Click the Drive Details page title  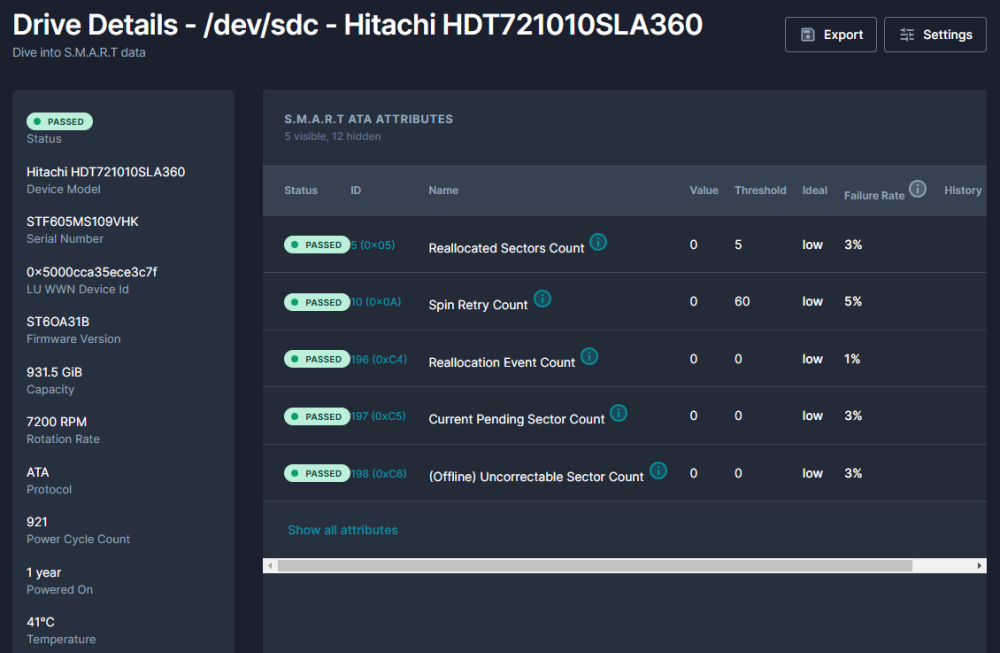(358, 25)
